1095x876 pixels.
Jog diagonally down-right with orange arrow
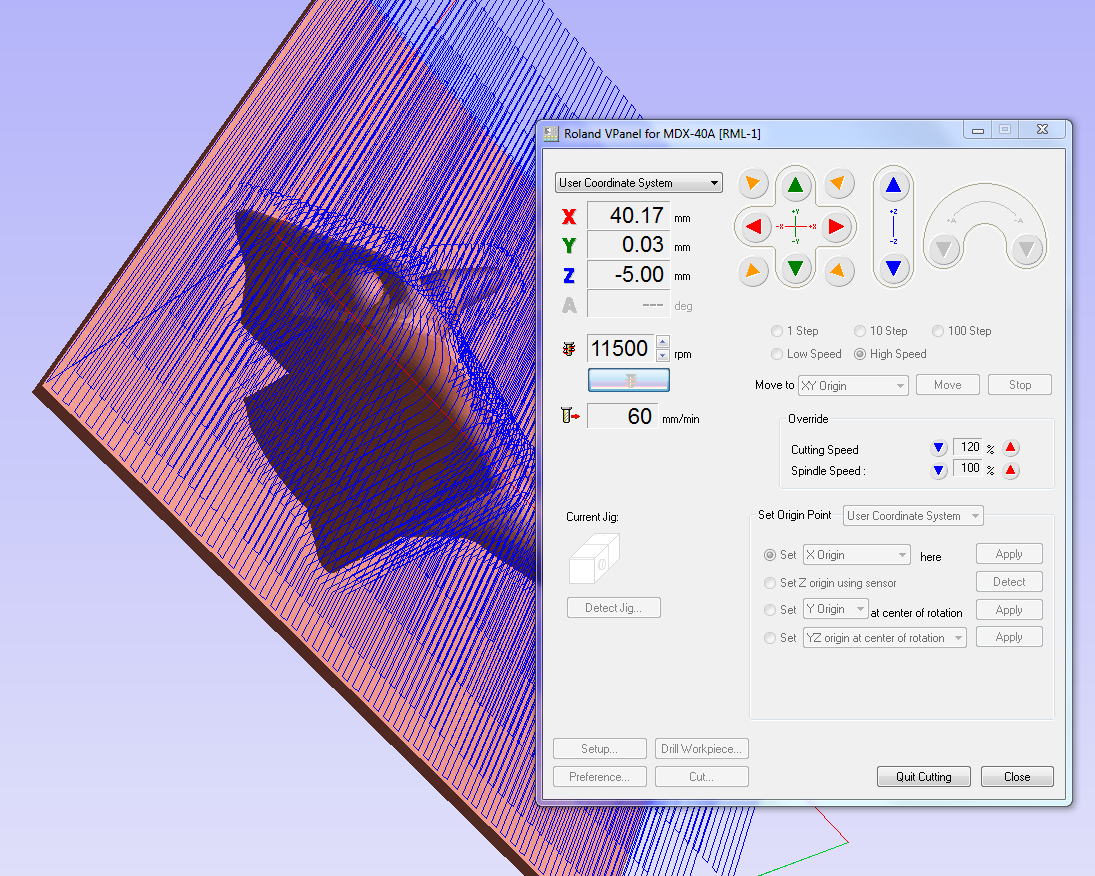[839, 270]
